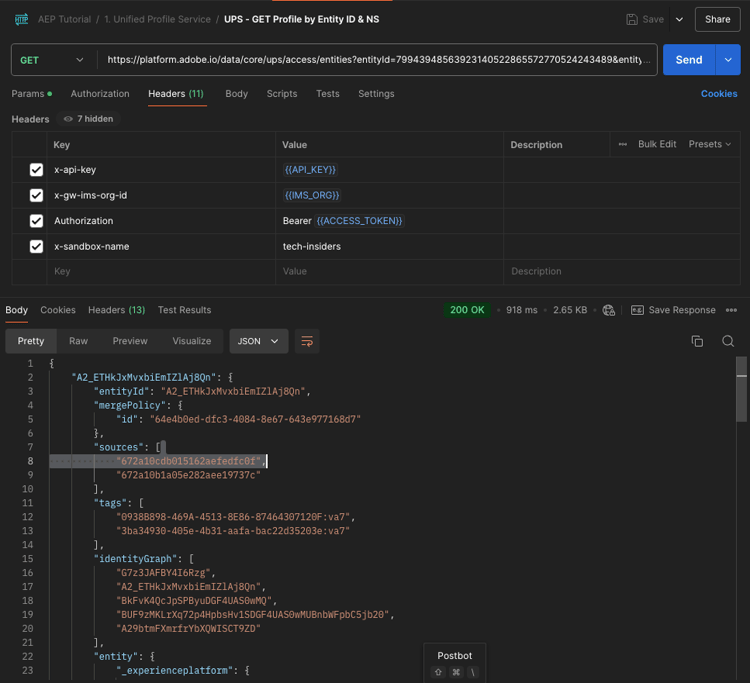
Task: Uncheck the x-api-key header checkbox
Action: (x=36, y=170)
